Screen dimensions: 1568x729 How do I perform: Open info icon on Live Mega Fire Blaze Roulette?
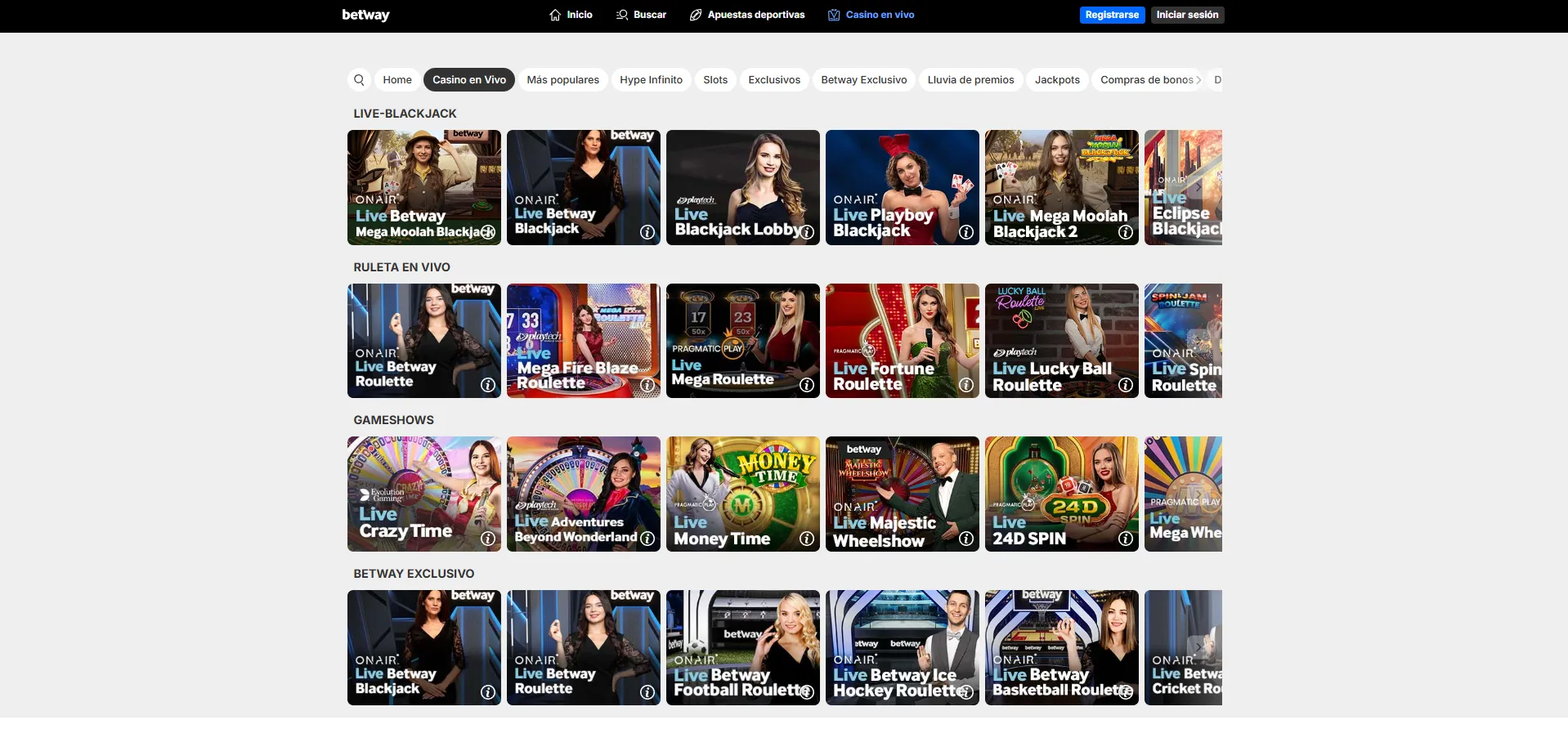click(x=647, y=385)
